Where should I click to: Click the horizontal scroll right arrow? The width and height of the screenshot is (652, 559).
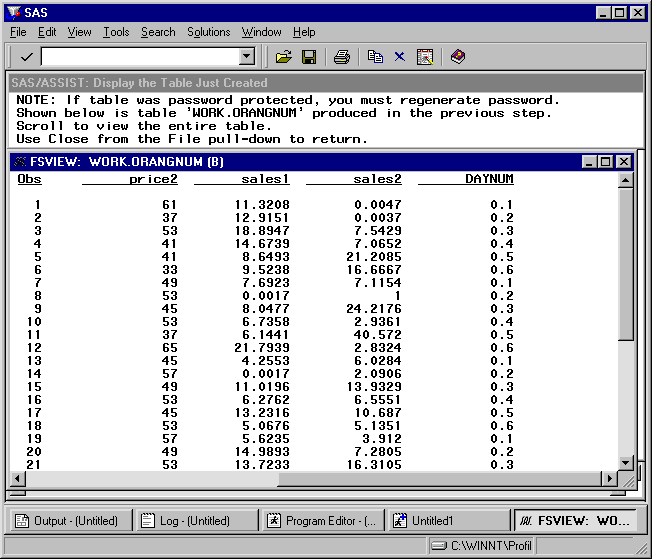tap(609, 478)
